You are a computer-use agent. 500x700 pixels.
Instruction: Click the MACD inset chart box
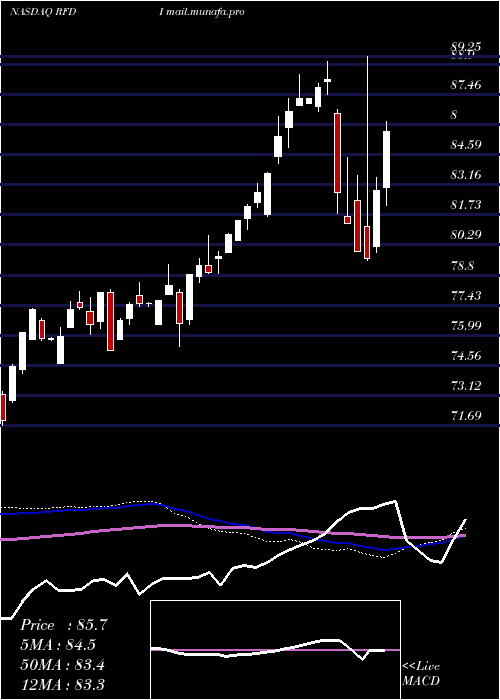[x=275, y=650]
